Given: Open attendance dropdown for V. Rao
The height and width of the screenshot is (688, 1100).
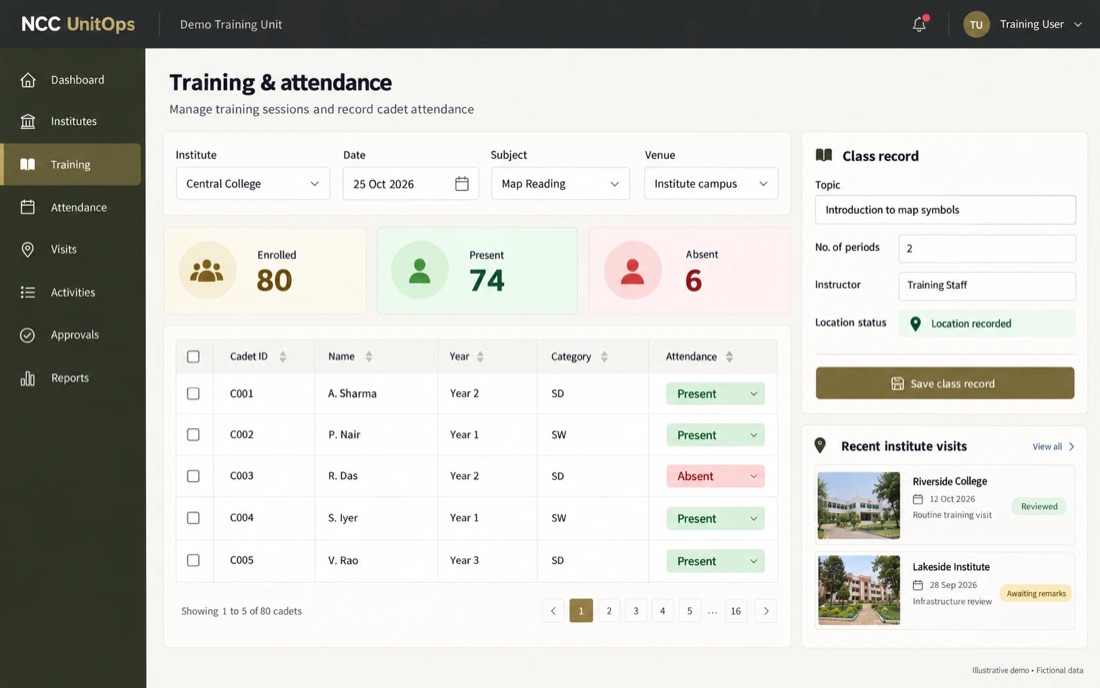Looking at the screenshot, I should click(715, 561).
